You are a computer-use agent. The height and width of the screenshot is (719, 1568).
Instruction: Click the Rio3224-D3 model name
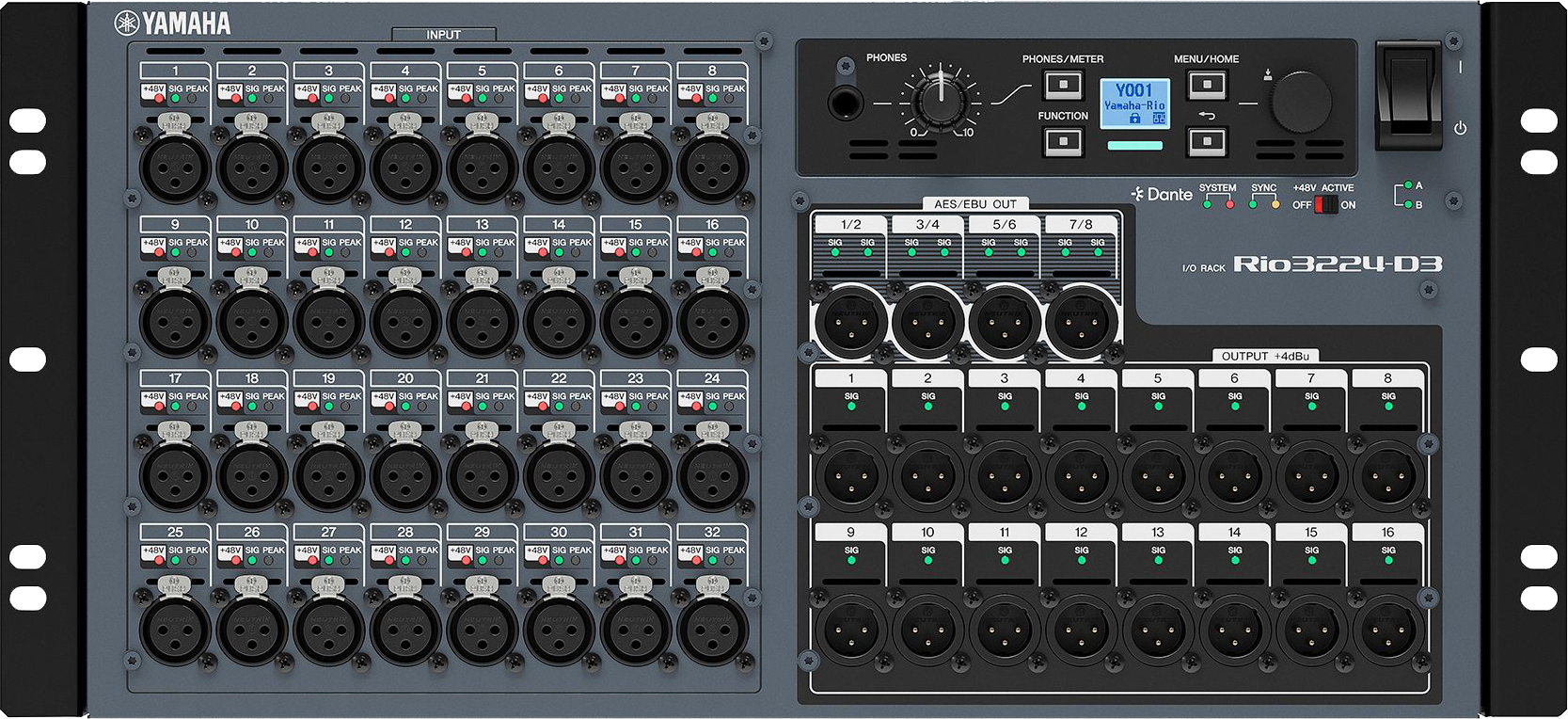click(1338, 264)
